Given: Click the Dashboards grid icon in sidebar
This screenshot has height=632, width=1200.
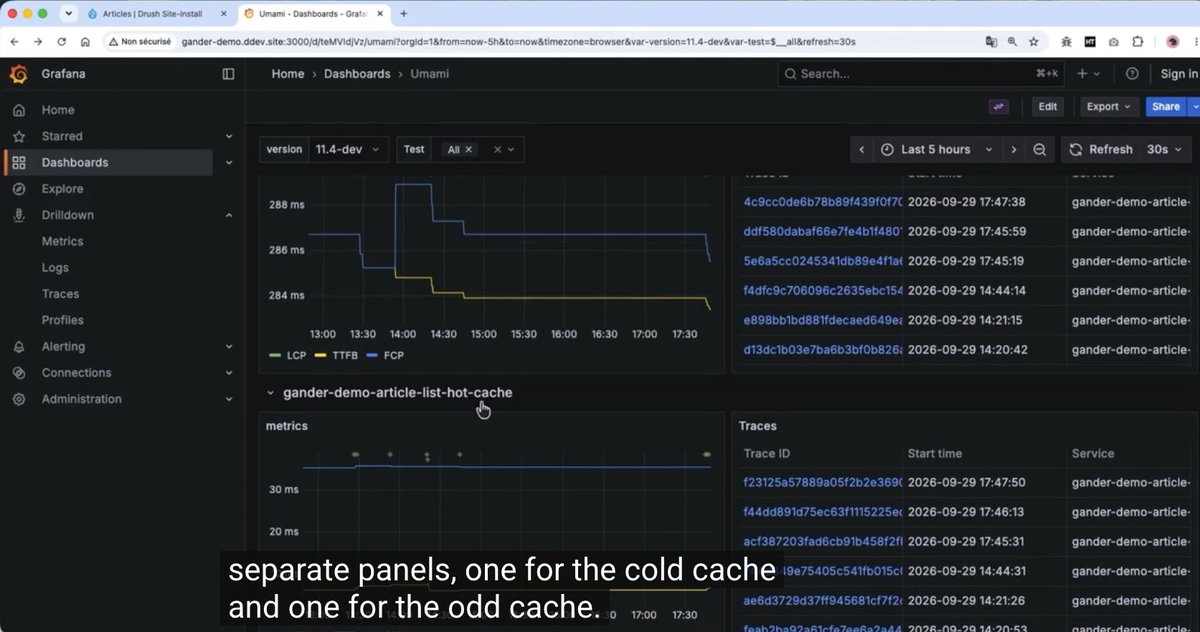Looking at the screenshot, I should (x=19, y=162).
